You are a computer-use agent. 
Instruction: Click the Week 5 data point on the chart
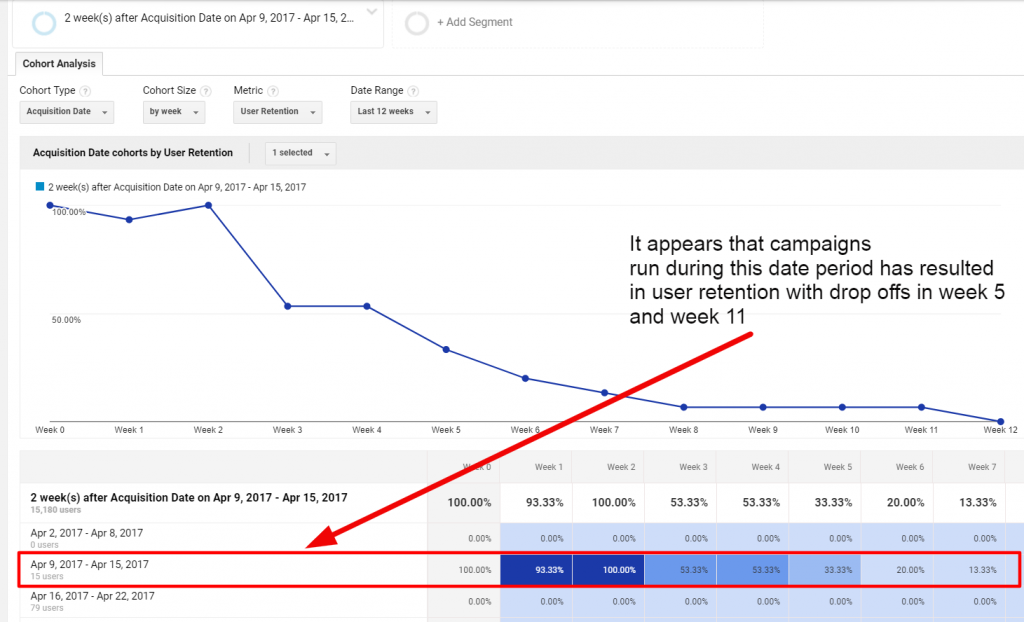click(445, 349)
